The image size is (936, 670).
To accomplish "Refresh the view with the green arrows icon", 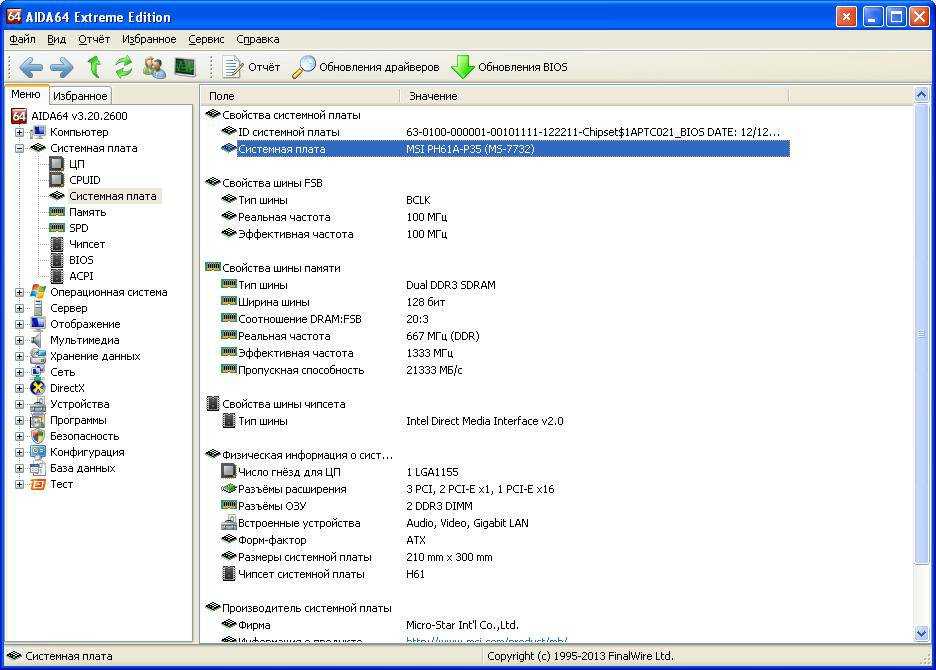I will [x=124, y=67].
